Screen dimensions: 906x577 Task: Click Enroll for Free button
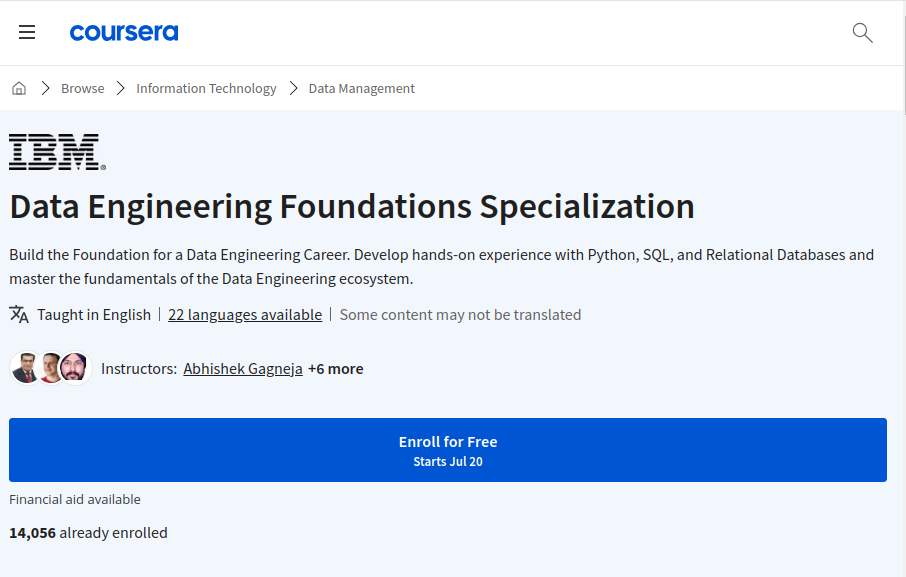[x=448, y=449]
